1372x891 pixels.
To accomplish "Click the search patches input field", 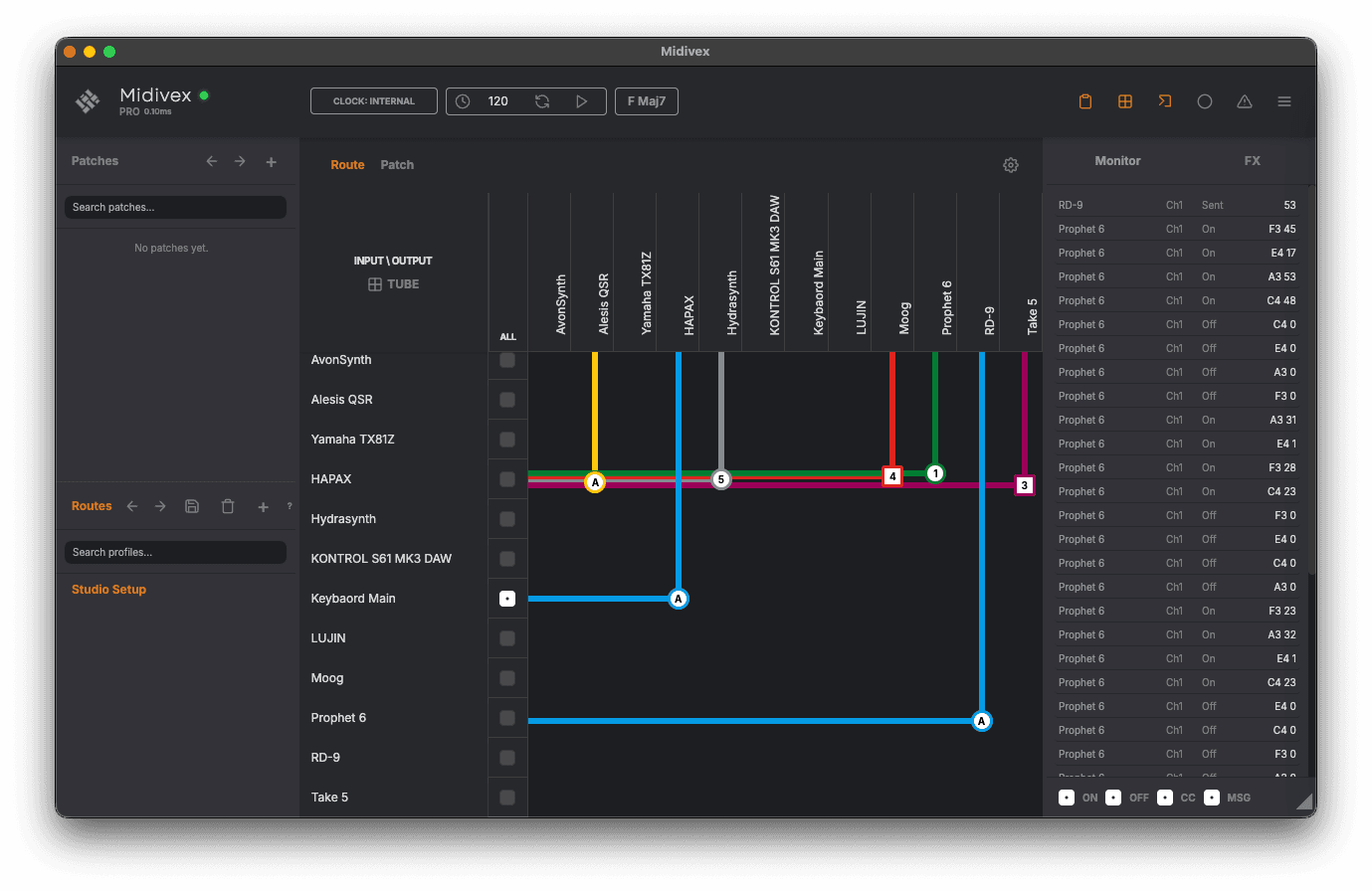I will coord(175,207).
